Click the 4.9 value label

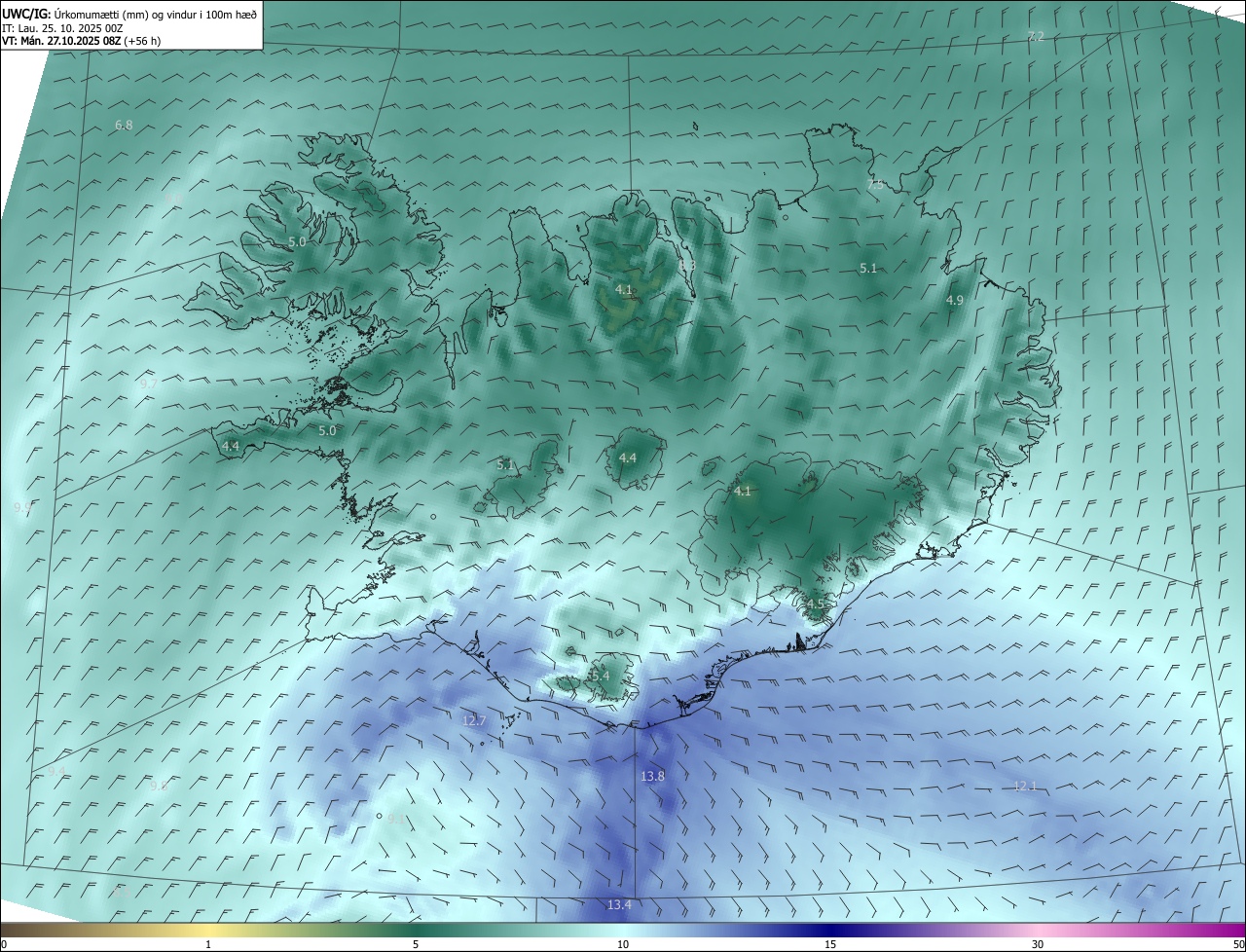click(955, 301)
